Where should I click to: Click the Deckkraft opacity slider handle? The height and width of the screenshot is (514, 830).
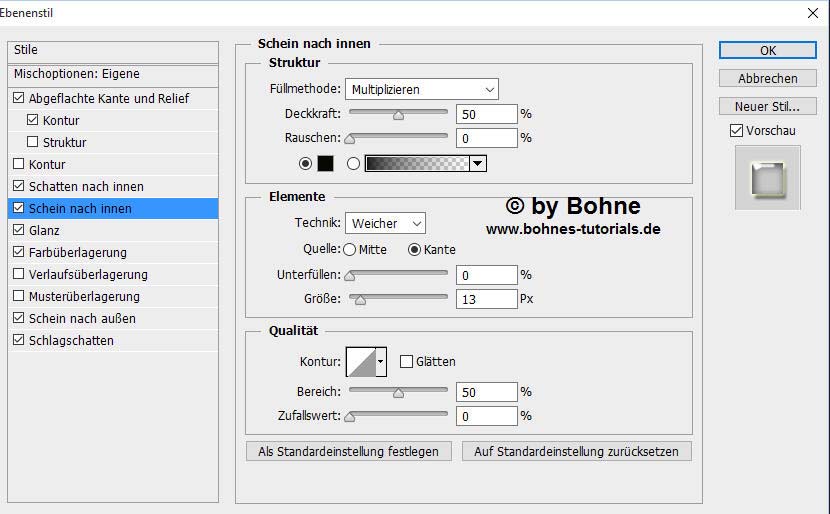click(x=398, y=115)
